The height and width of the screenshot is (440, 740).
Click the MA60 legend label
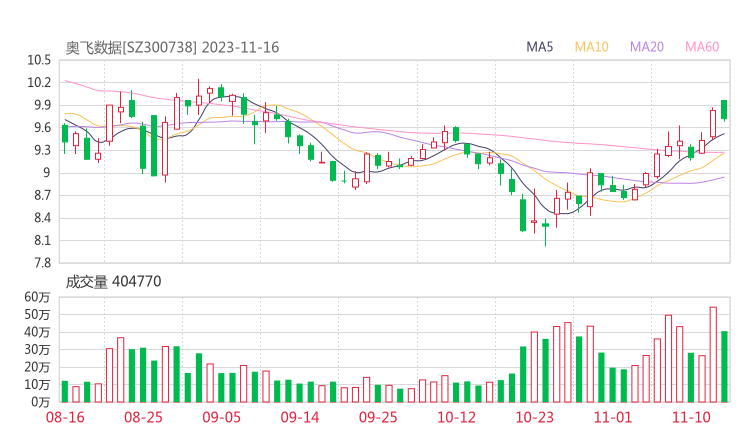[x=702, y=47]
